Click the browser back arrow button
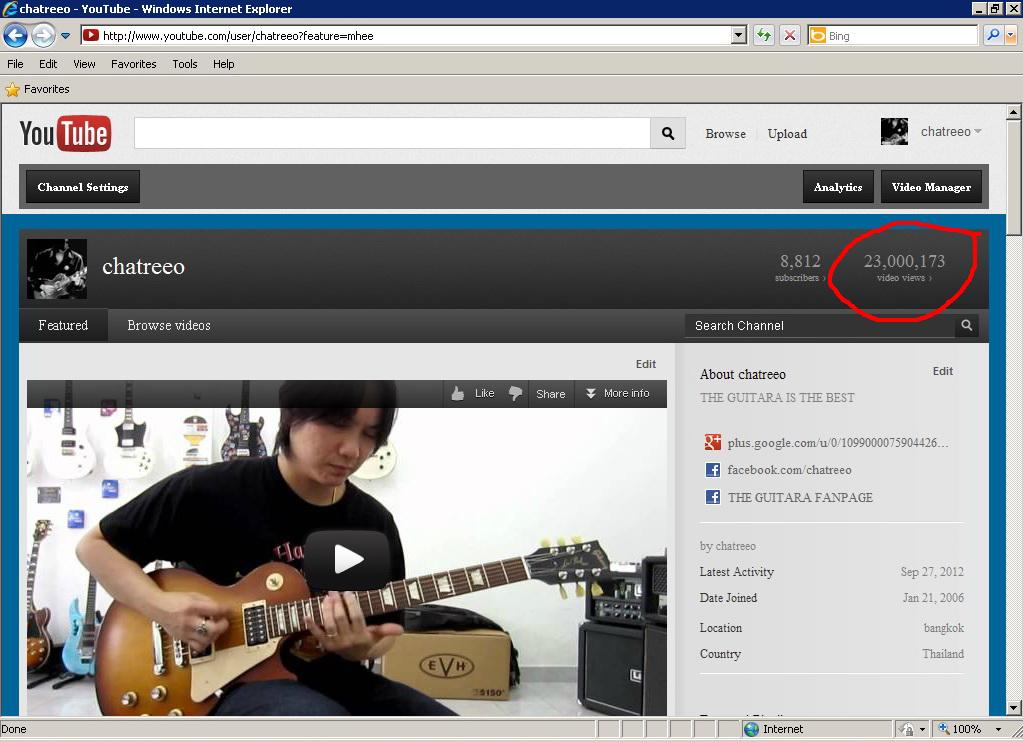The height and width of the screenshot is (742, 1023). pos(15,35)
